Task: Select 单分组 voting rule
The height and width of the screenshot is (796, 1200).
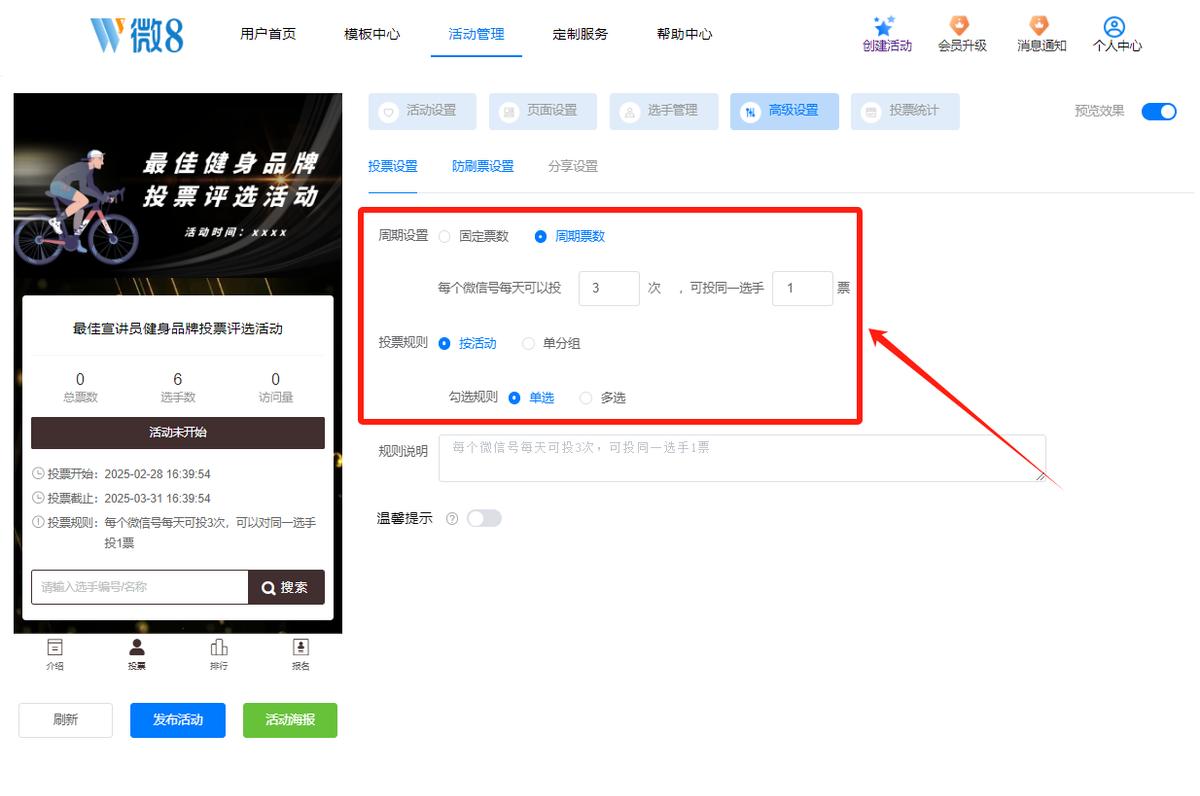Action: click(x=551, y=343)
